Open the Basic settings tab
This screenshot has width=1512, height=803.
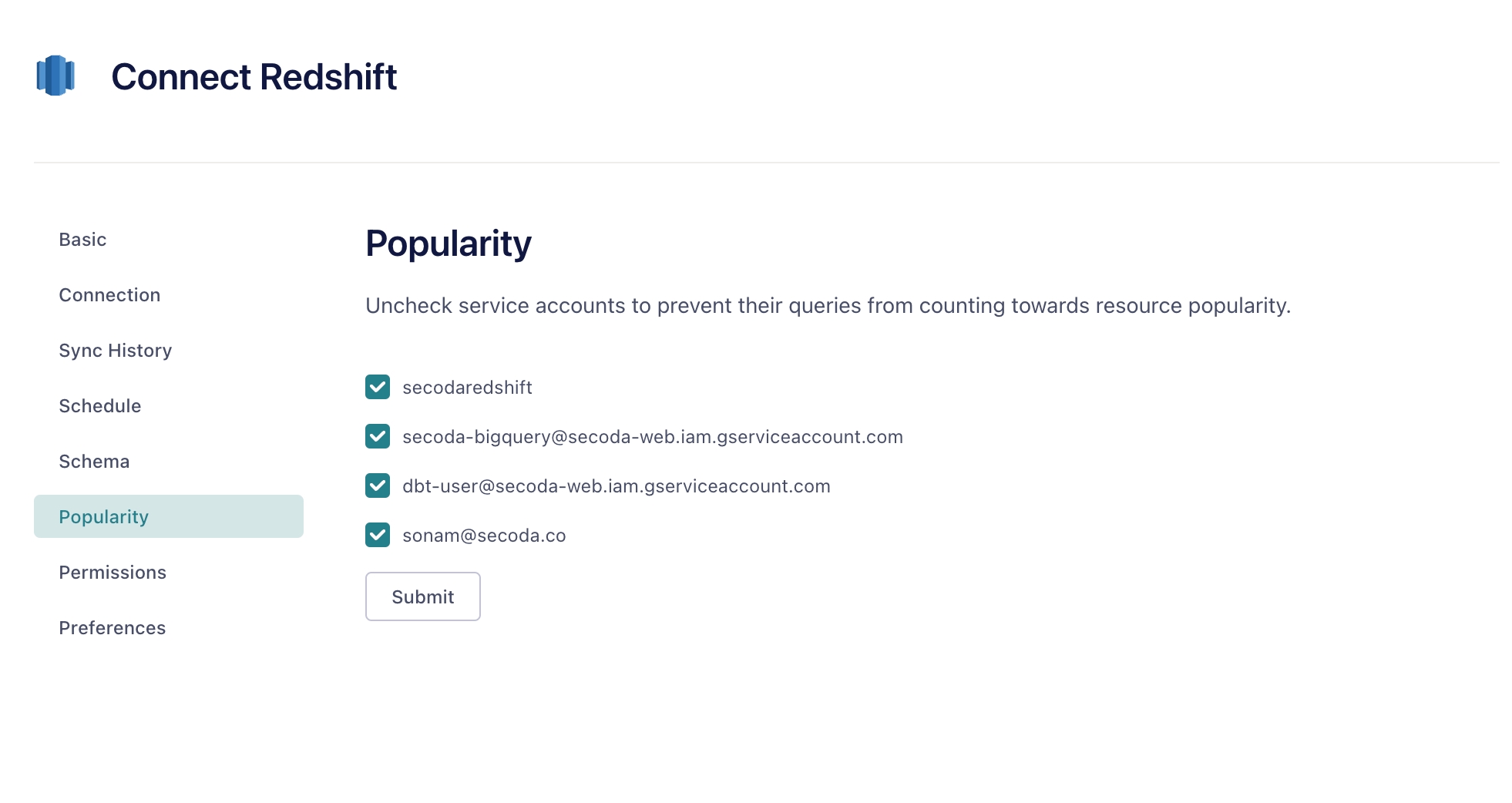[82, 240]
